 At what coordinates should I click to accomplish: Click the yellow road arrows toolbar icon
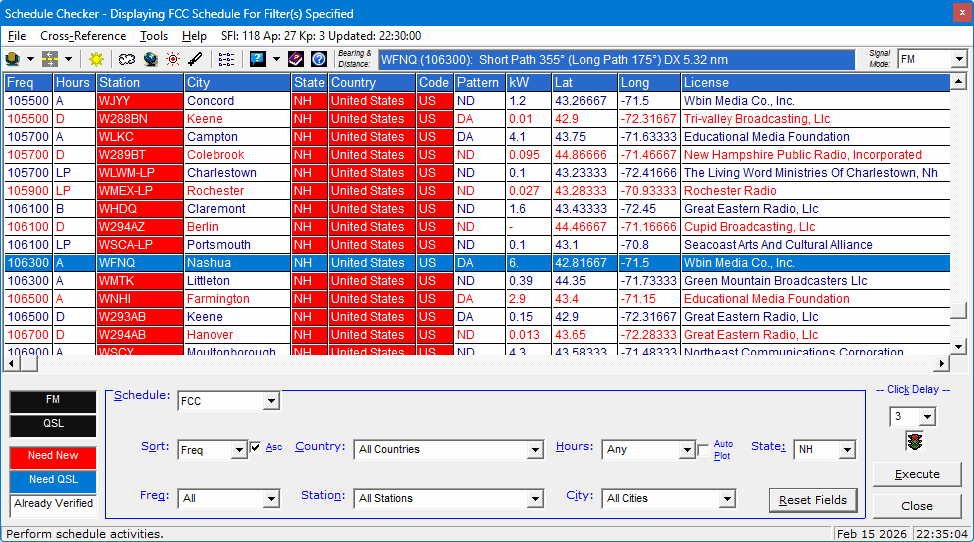click(x=49, y=60)
